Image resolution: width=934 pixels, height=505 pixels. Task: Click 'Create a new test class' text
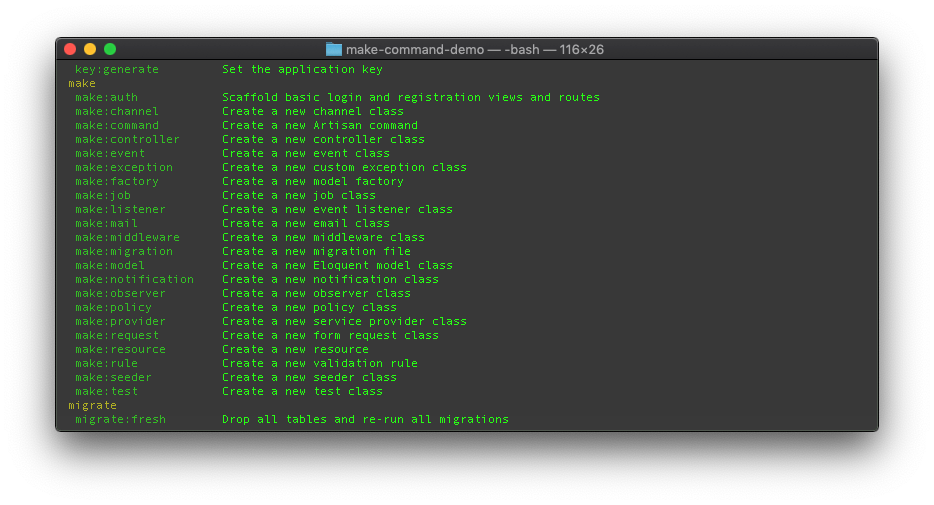[x=303, y=391]
